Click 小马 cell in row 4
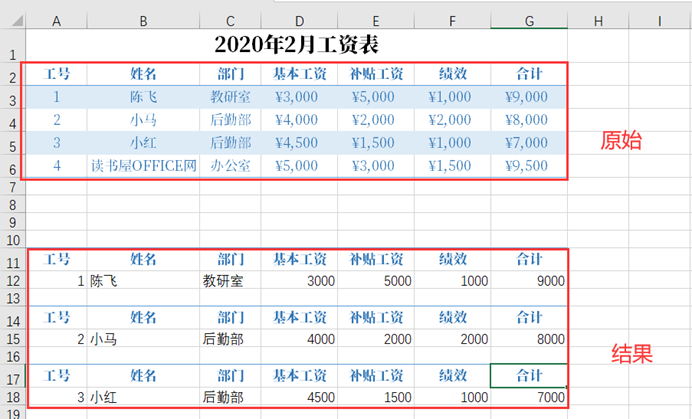692x419 pixels. (143, 120)
